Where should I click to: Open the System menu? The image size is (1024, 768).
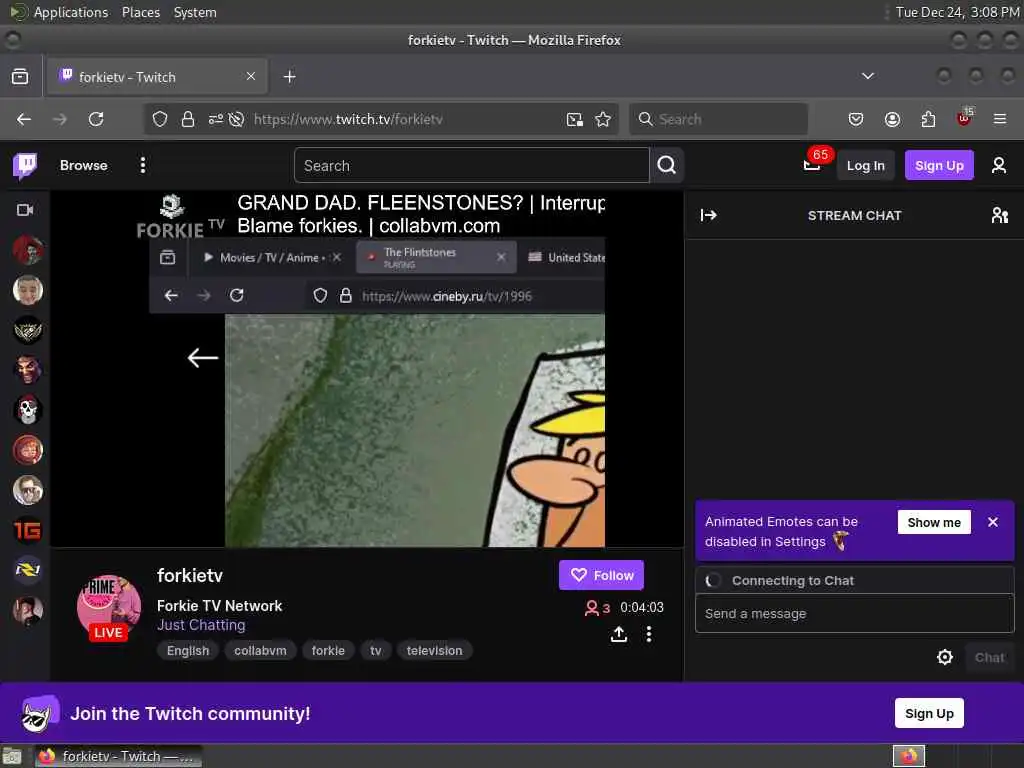tap(195, 12)
